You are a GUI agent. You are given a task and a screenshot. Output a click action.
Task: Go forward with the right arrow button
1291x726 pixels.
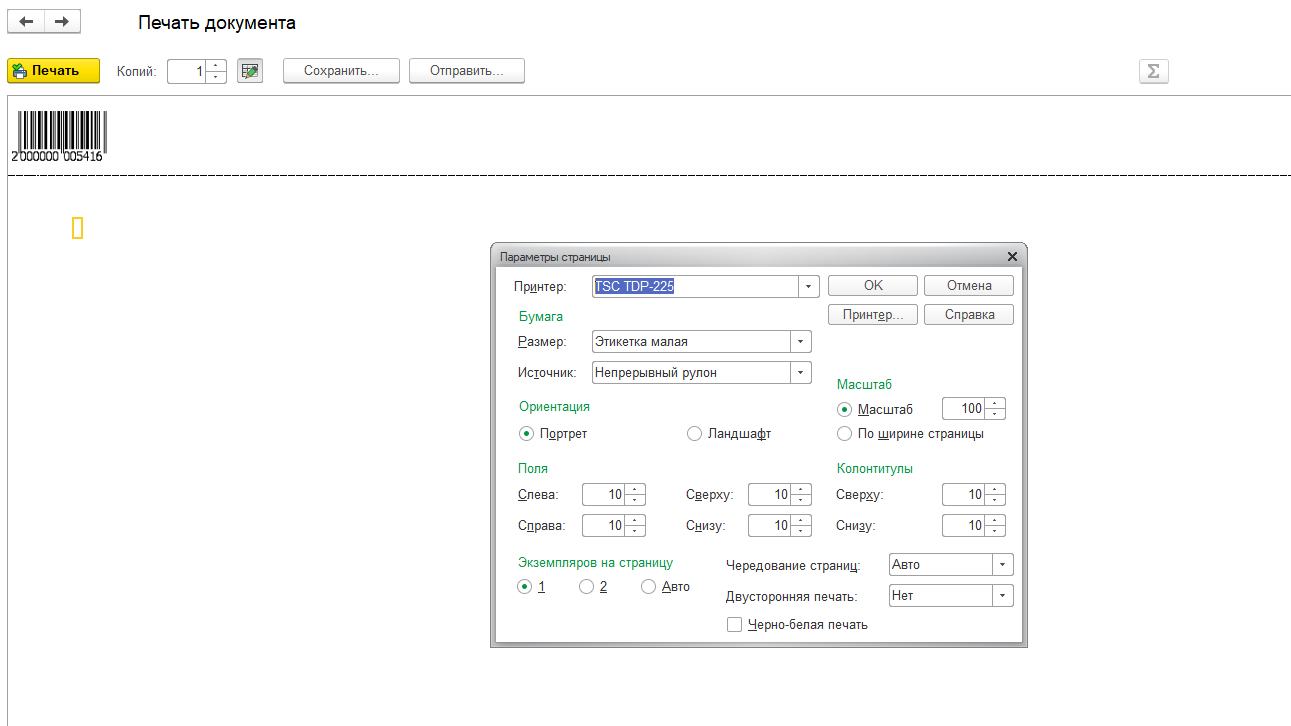click(62, 21)
